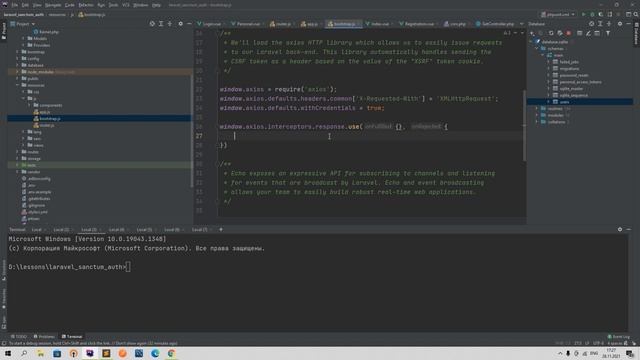Select the public folder in project tree
This screenshot has height=360, width=640.
point(33,78)
